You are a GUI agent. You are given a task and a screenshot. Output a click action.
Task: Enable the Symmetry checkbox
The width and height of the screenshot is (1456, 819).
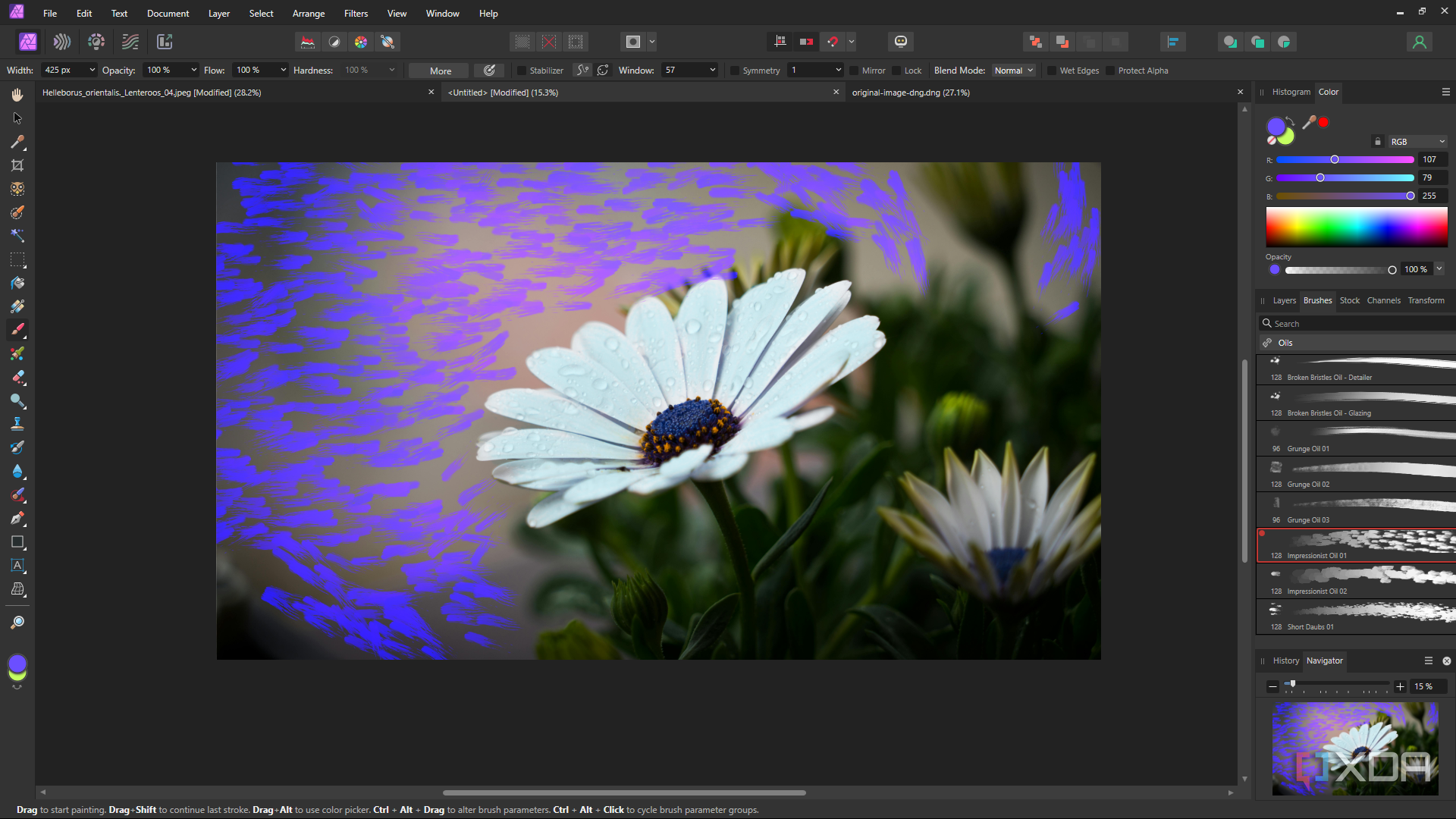735,71
